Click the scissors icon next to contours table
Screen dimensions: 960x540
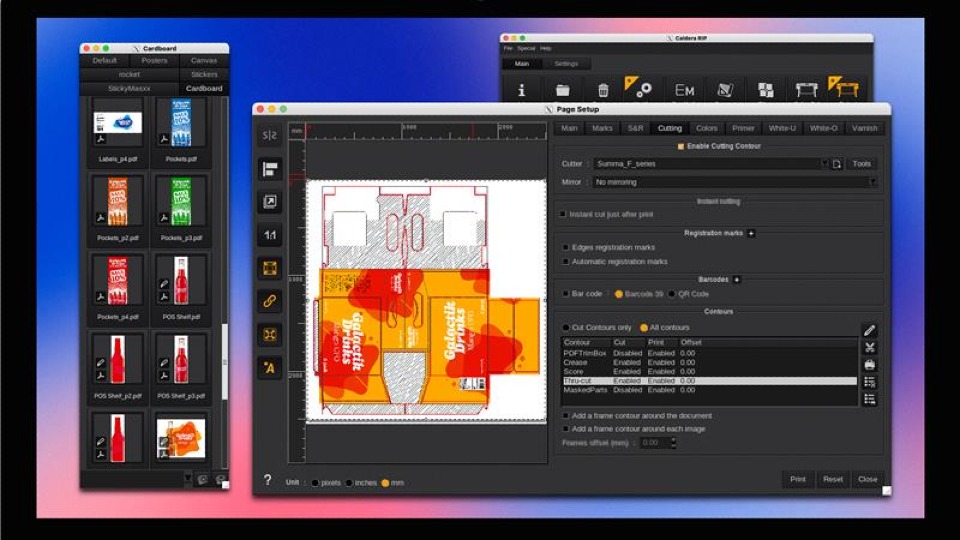coord(869,348)
